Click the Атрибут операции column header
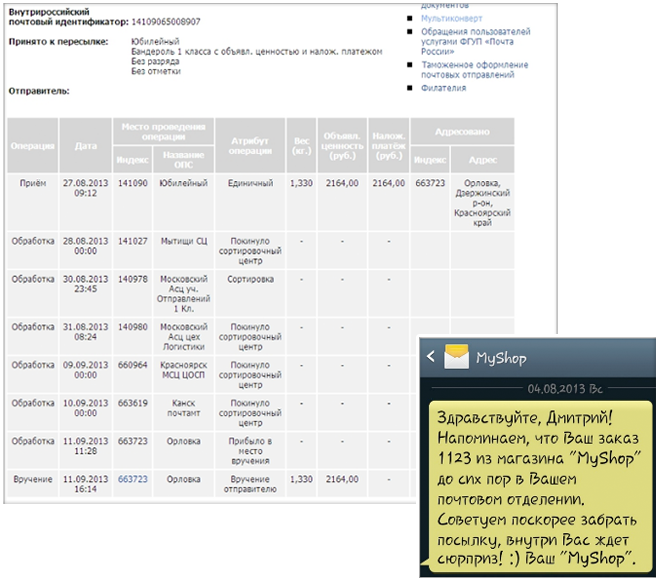Viewport: 659px width, 581px height. 249,145
